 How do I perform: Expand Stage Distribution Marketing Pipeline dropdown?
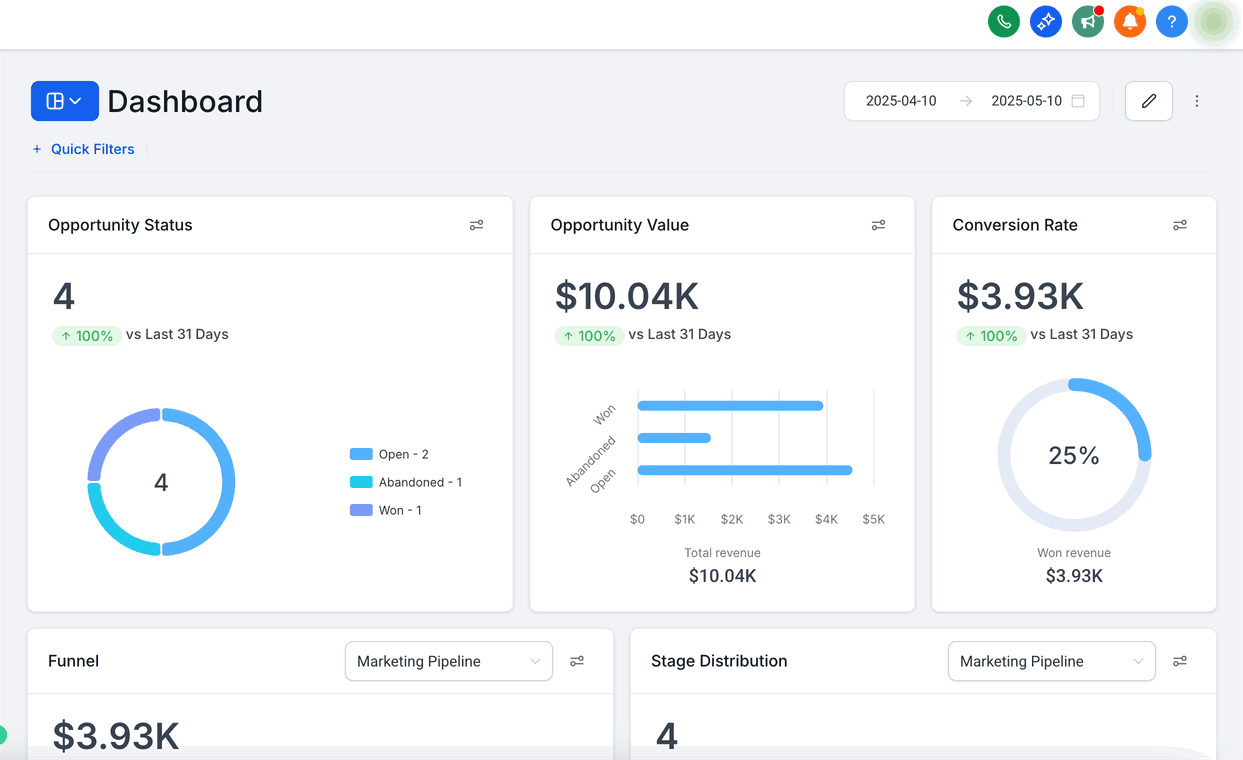click(1052, 661)
